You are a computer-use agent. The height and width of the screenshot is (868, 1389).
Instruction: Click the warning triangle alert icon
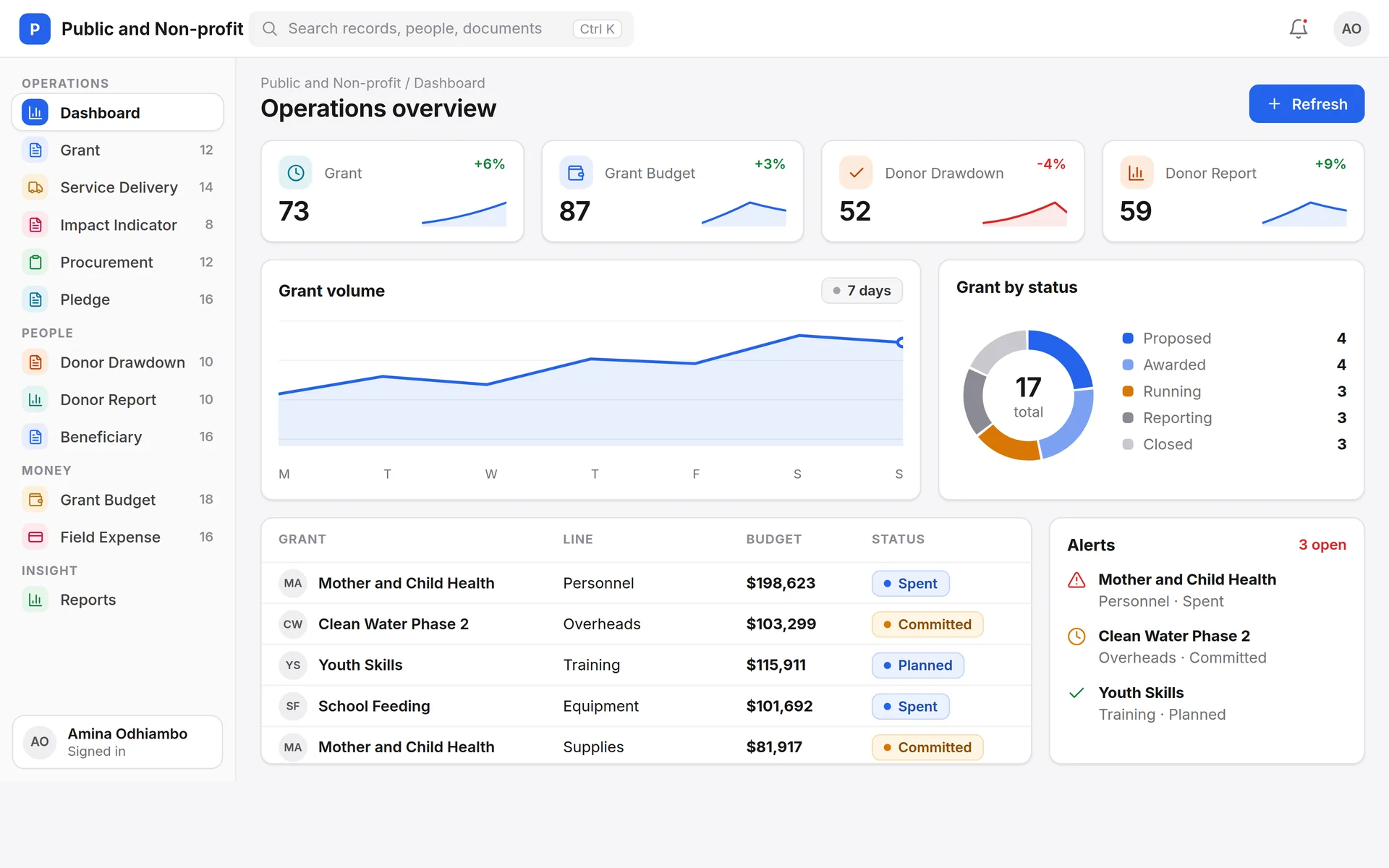[1076, 580]
